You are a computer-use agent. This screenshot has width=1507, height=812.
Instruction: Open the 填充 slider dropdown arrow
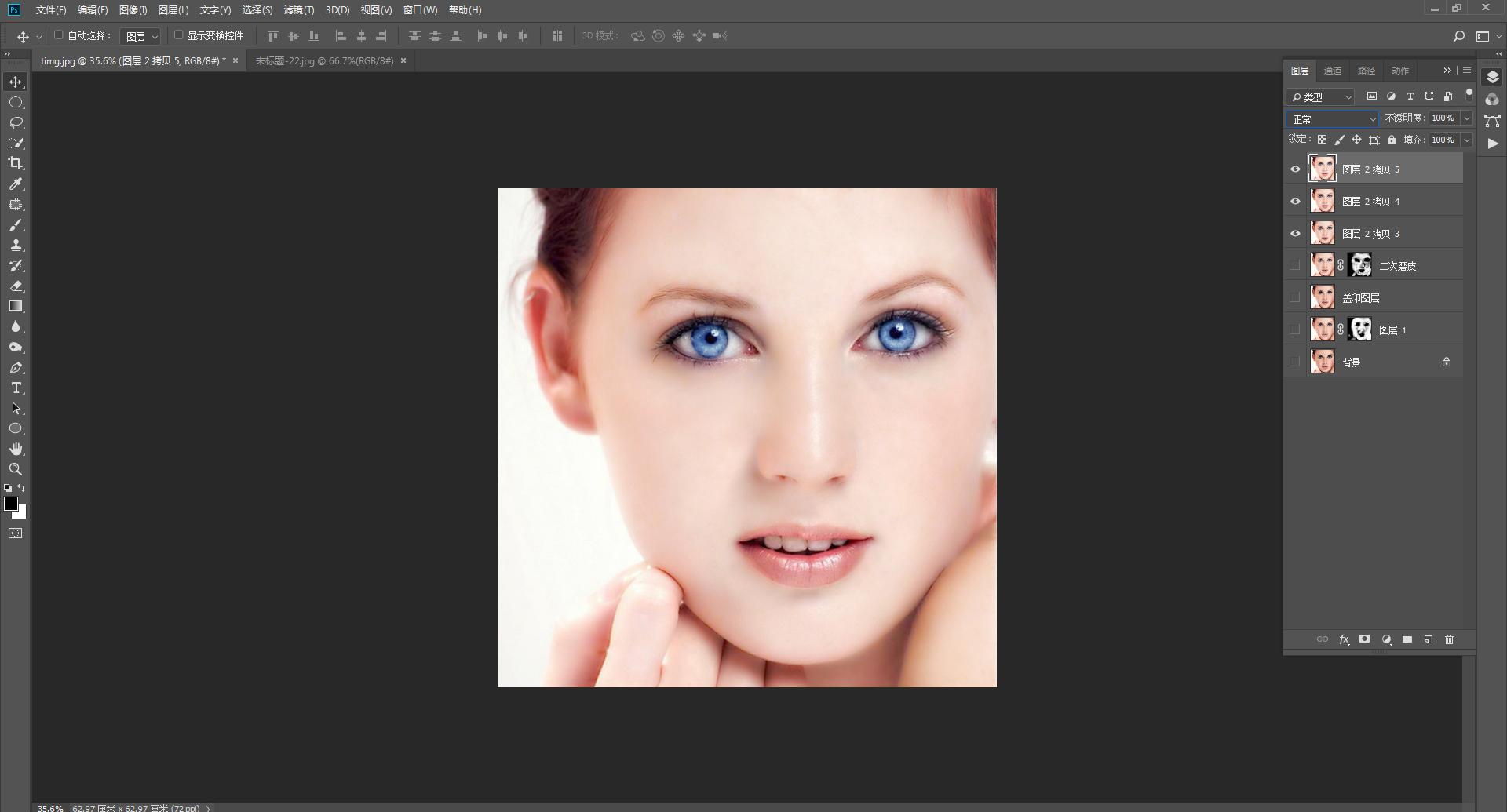[1467, 140]
